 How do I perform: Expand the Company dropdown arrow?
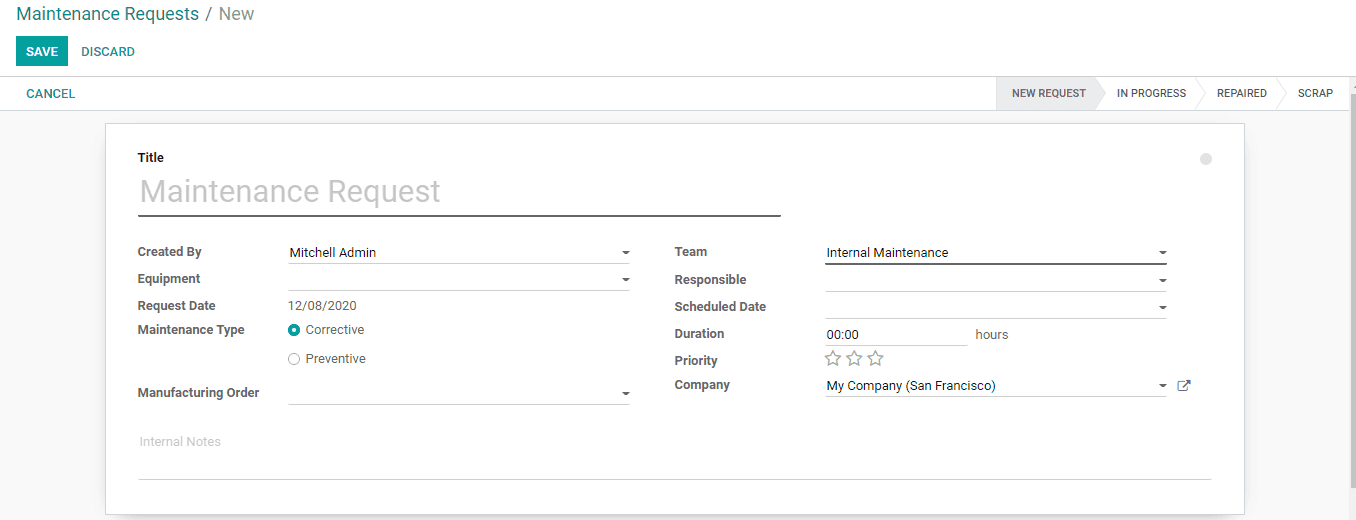coord(1162,386)
